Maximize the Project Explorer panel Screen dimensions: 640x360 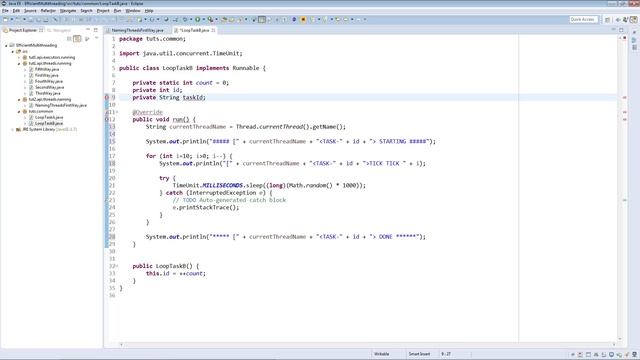(x=96, y=30)
